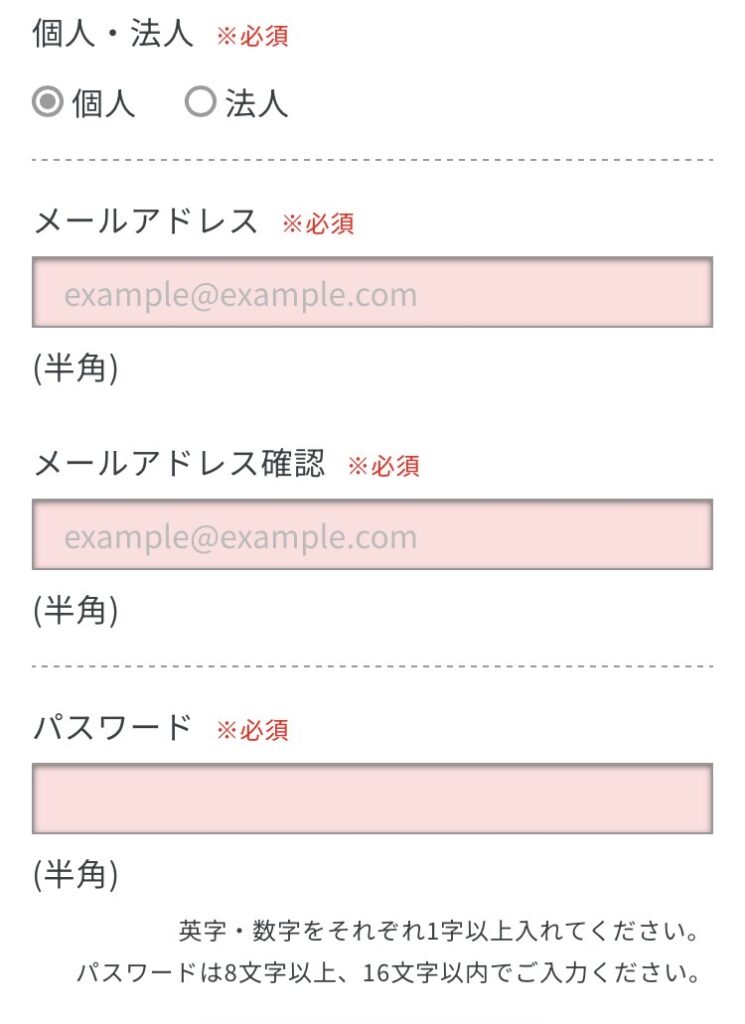This screenshot has width=745, height=1024.
Task: Focus the メールアドレス input field
Action: pos(372,292)
